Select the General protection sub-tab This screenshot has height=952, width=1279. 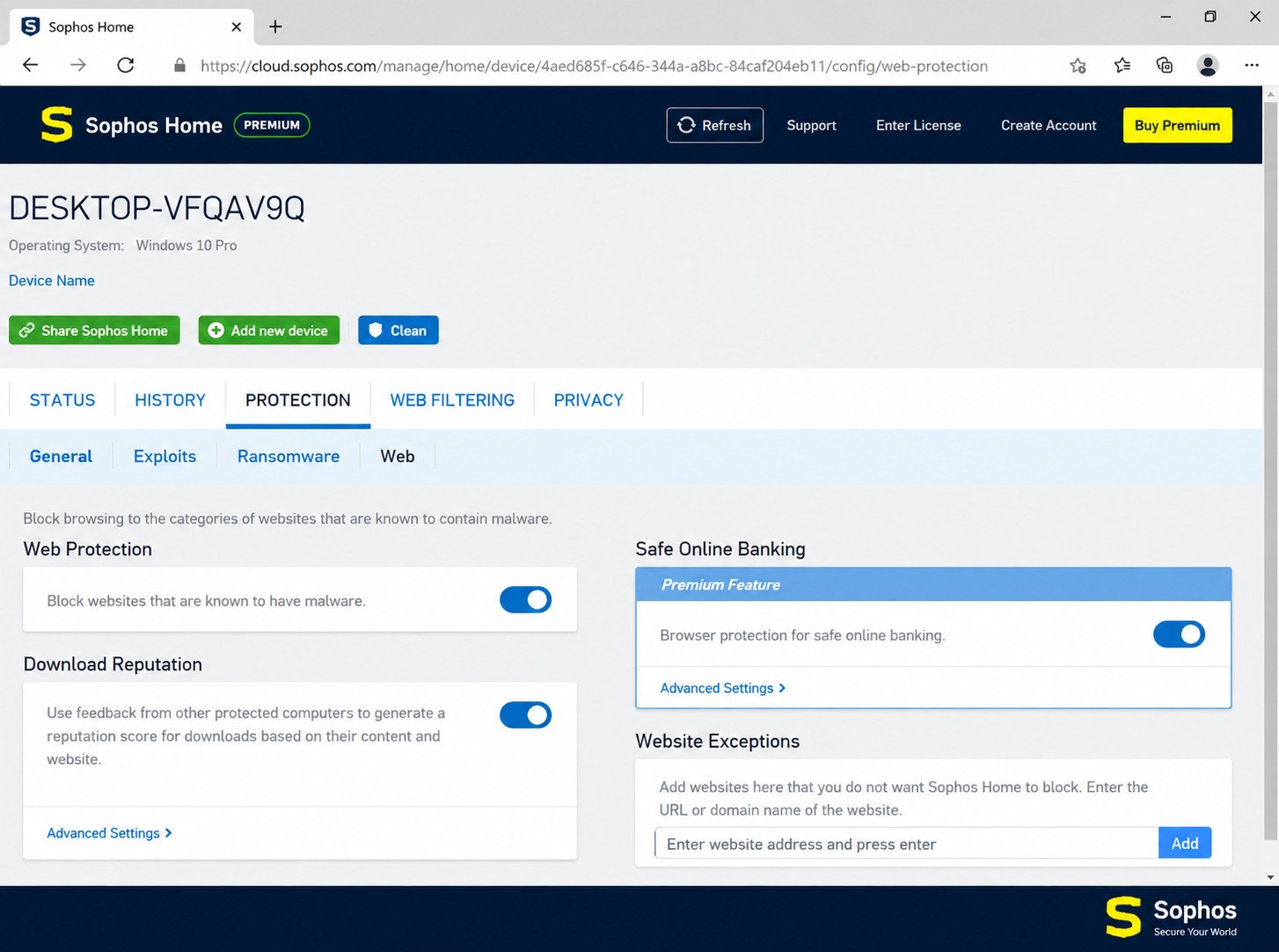pos(61,457)
